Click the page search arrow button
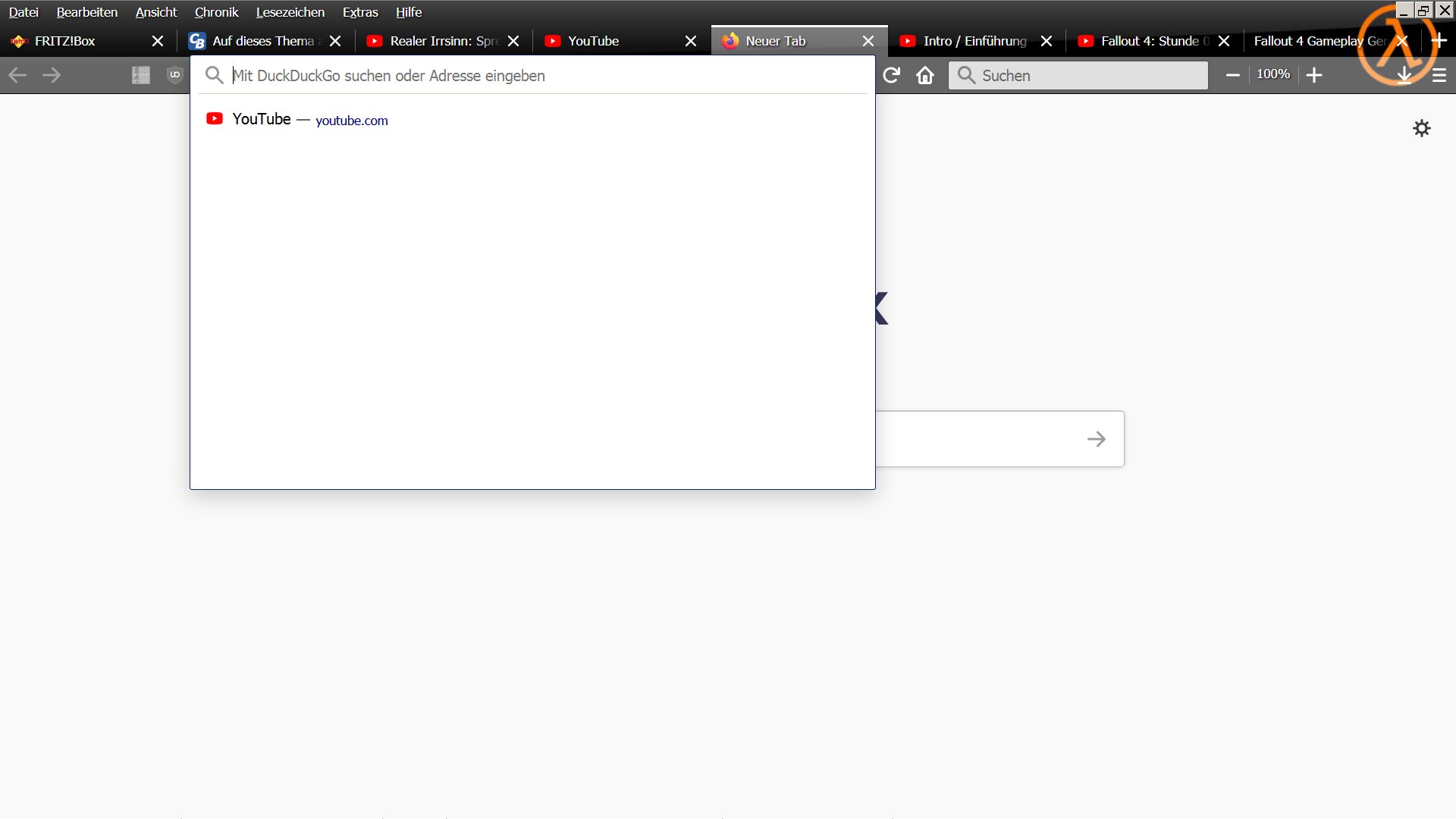 [x=1096, y=439]
